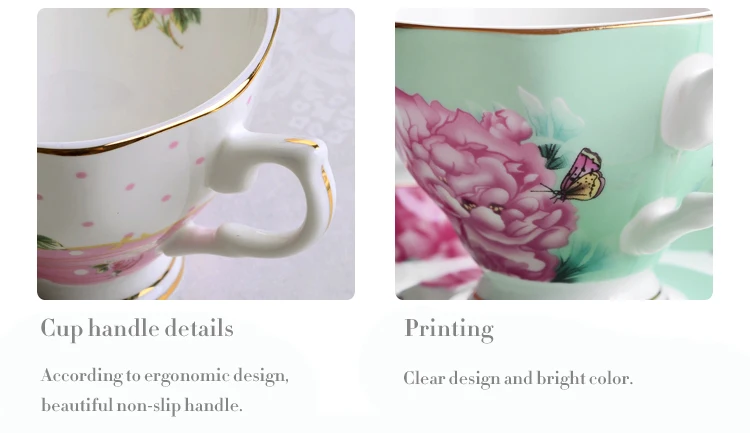This screenshot has height=433, width=750.
Task: Click the gold accent atop the white handle
Action: pyautogui.click(x=303, y=143)
